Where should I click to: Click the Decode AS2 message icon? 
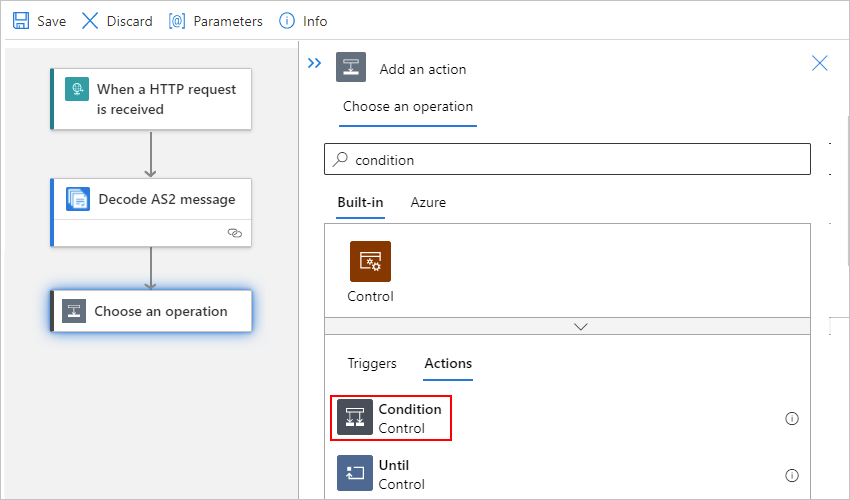click(78, 199)
